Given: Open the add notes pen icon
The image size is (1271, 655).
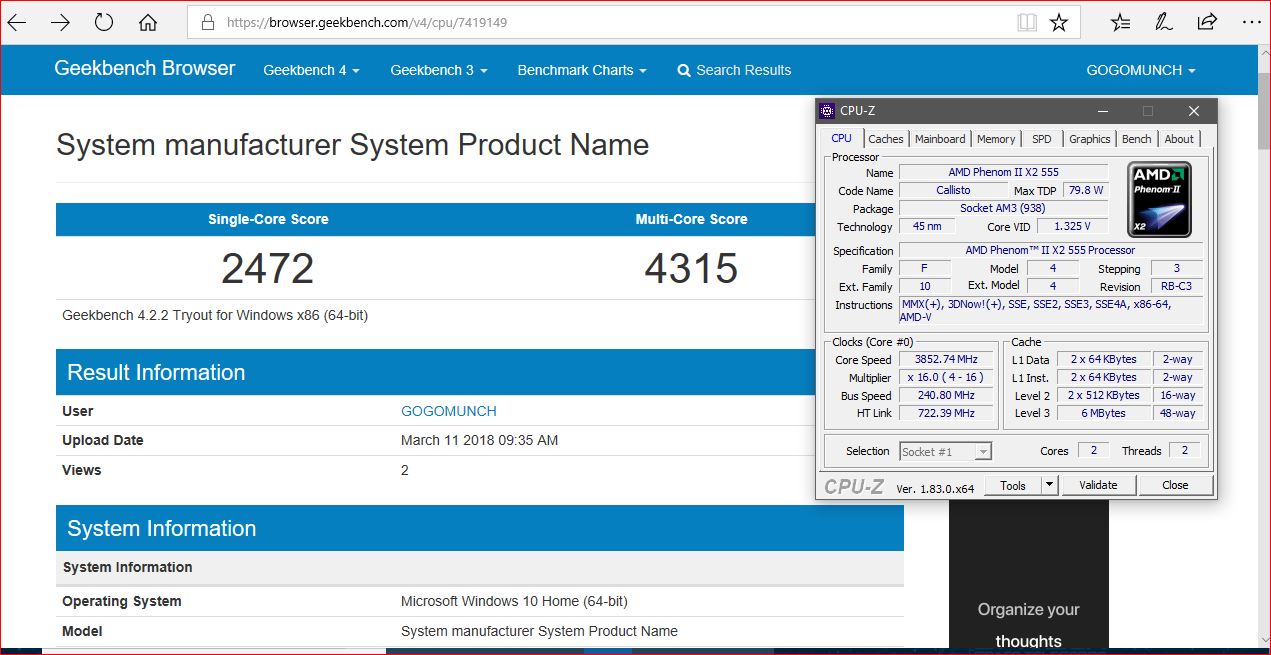Looking at the screenshot, I should [x=1164, y=22].
